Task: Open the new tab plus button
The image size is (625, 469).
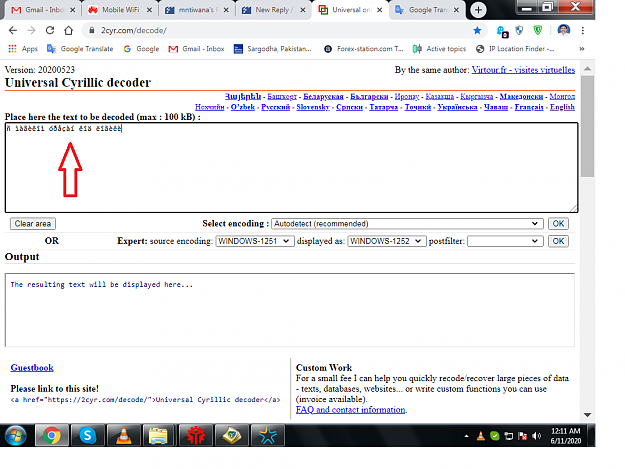Action: point(478,10)
